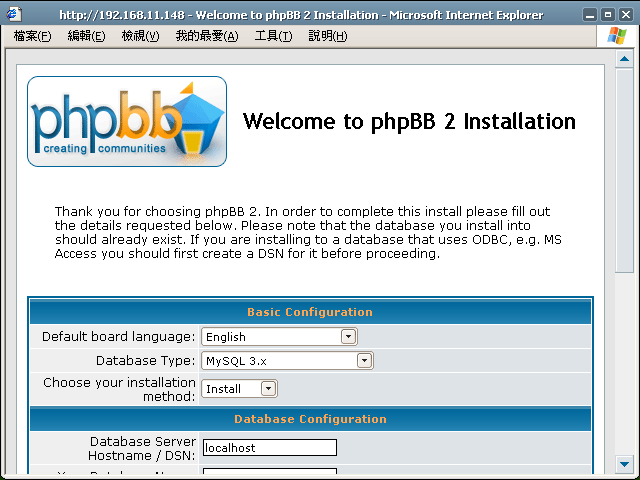
Task: Click the Welcome to phpBB 2 Installation heading
Action: (409, 121)
